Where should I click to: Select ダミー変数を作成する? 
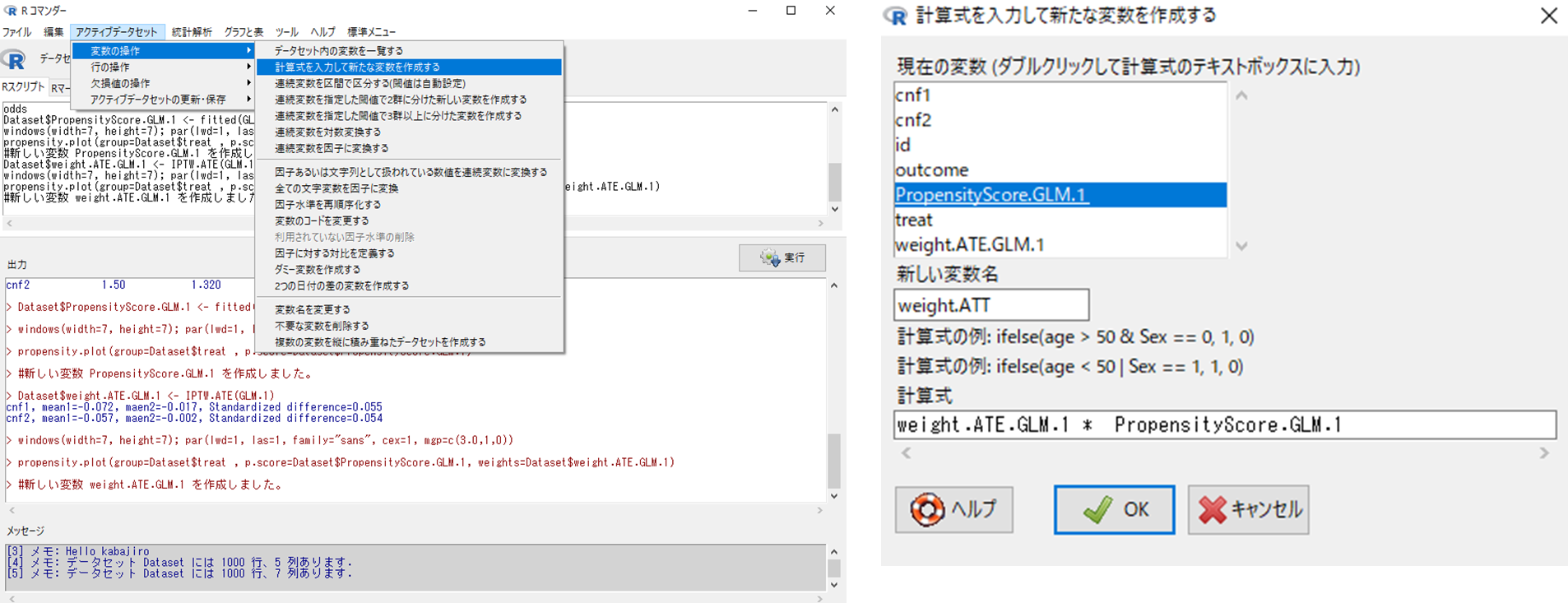[409, 269]
